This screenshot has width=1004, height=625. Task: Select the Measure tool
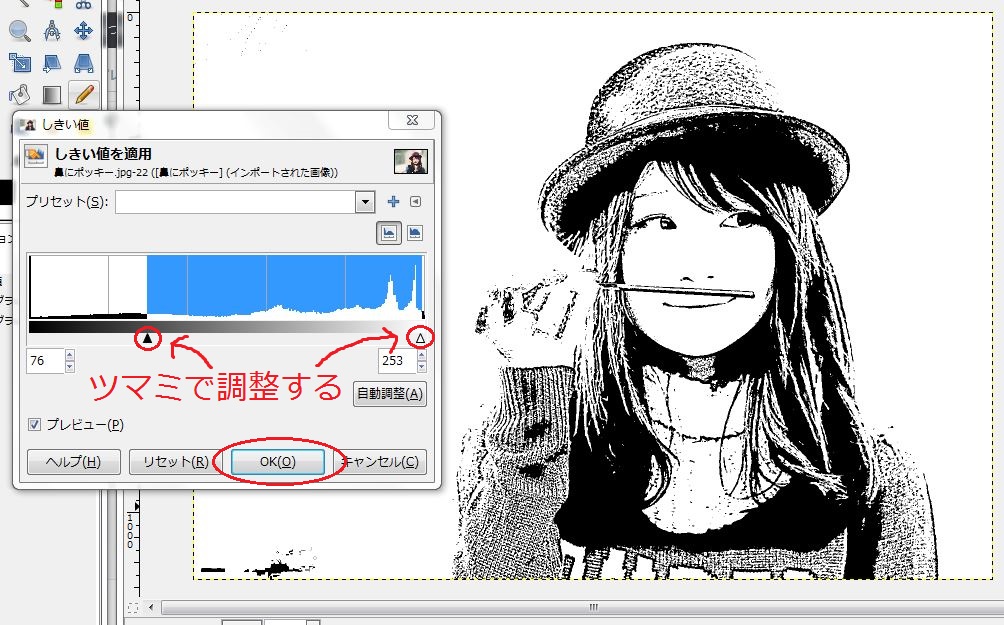[x=52, y=31]
